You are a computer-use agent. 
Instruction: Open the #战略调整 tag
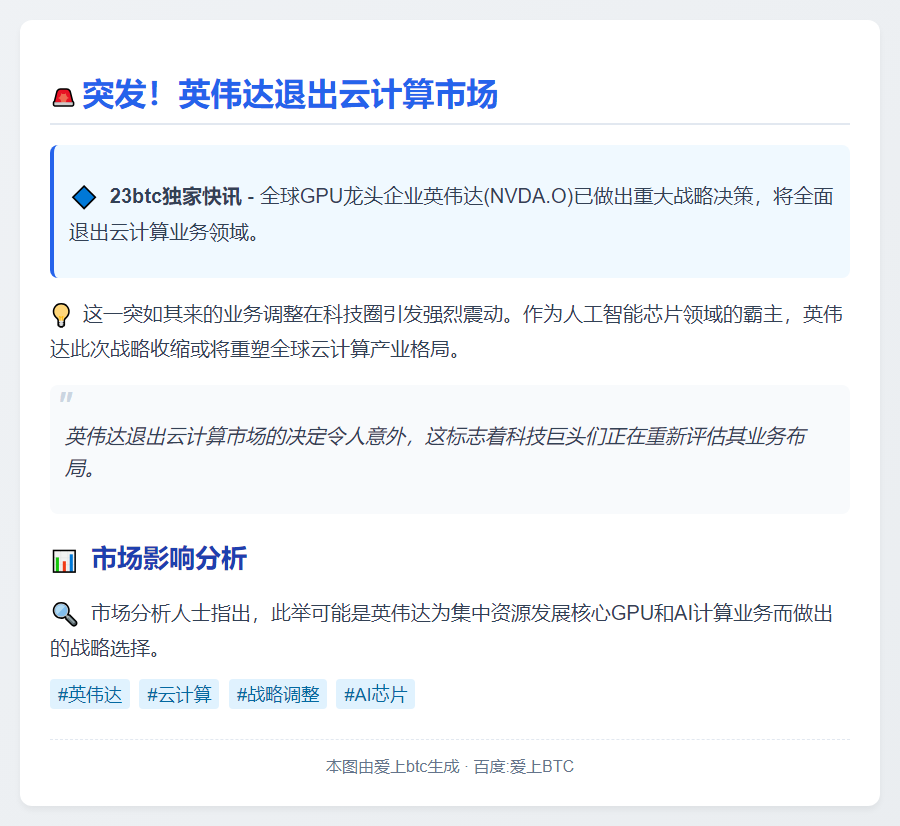coord(278,694)
